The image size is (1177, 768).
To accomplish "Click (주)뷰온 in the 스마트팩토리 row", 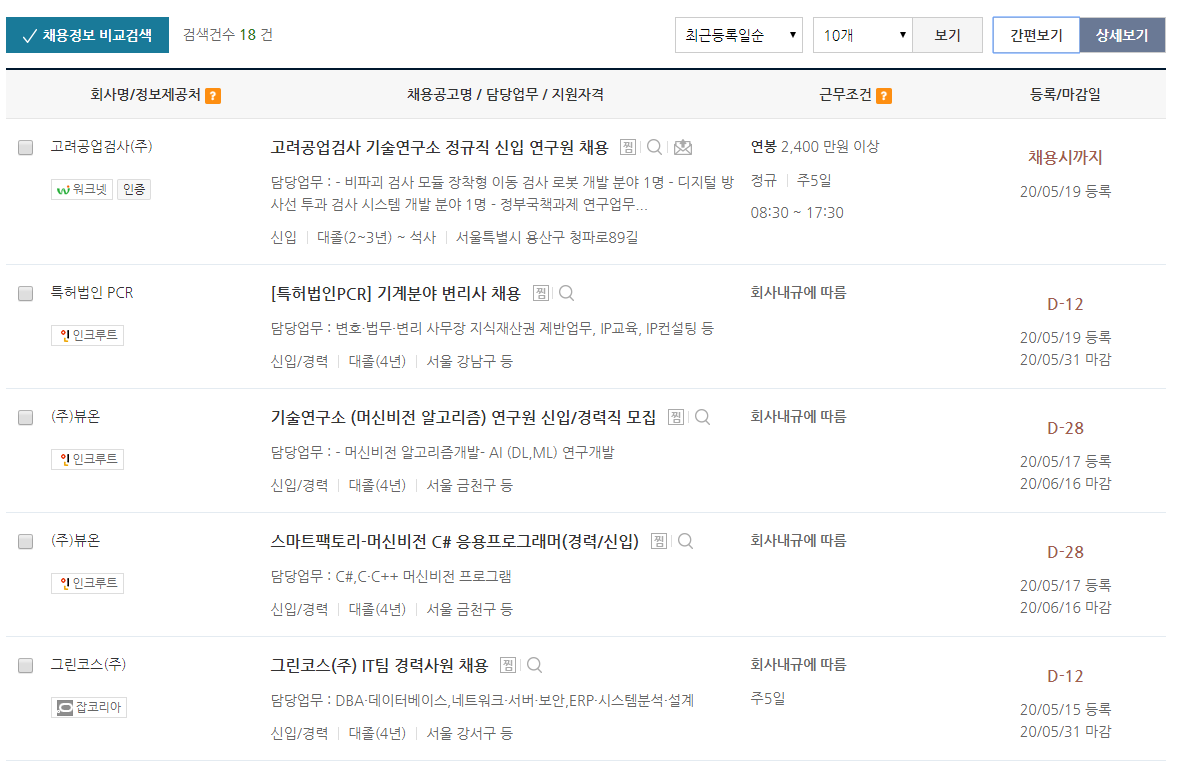I will coord(75,541).
